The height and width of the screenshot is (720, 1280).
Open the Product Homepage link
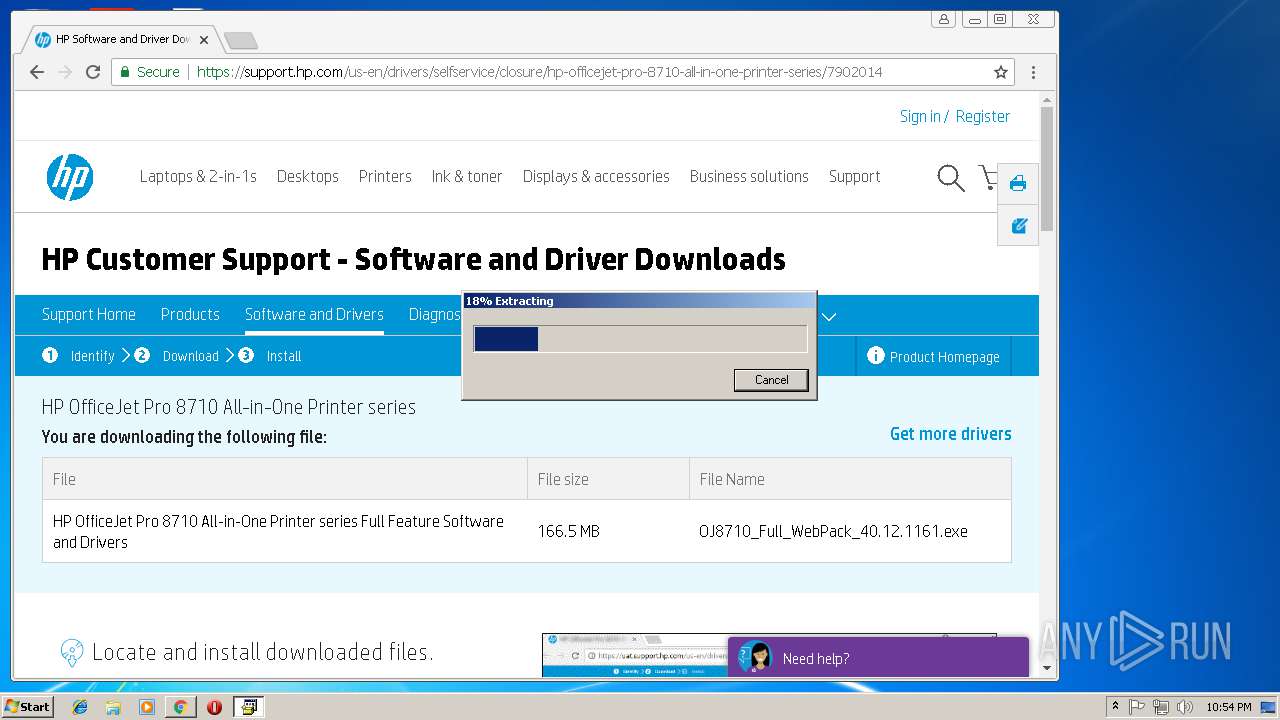(x=945, y=357)
